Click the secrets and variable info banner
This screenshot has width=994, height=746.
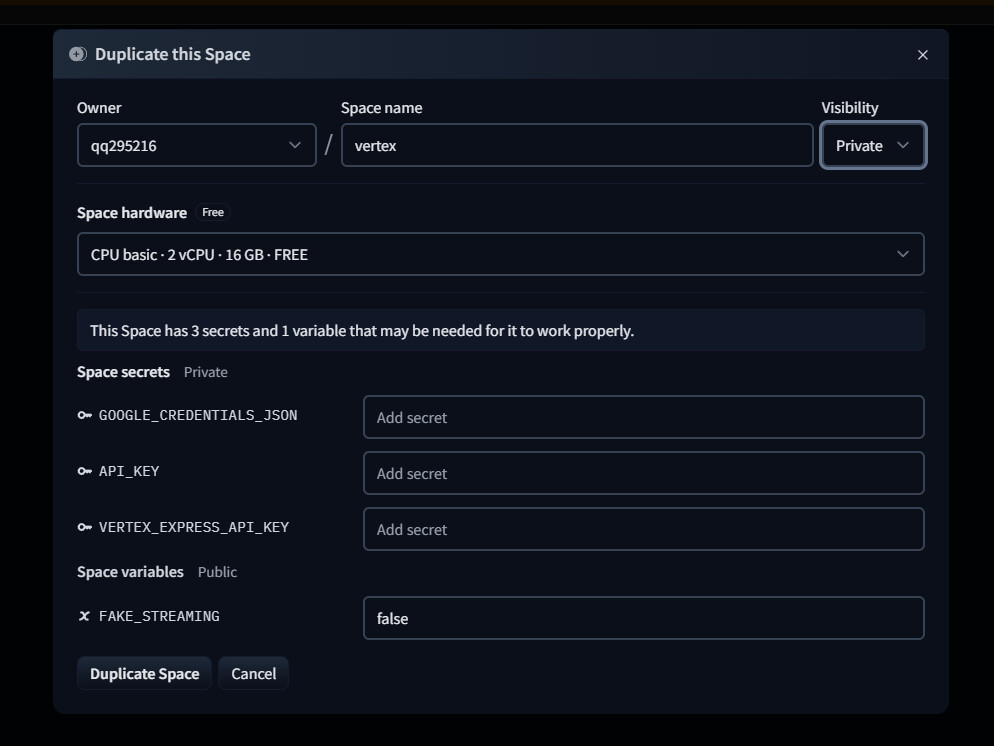pos(500,330)
